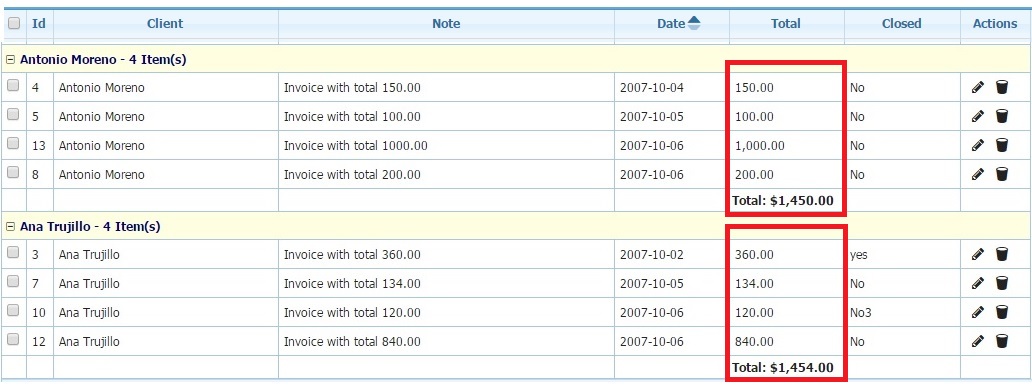Select the 1,000.00 total cell
The width and height of the screenshot is (1032, 392).
click(x=787, y=145)
